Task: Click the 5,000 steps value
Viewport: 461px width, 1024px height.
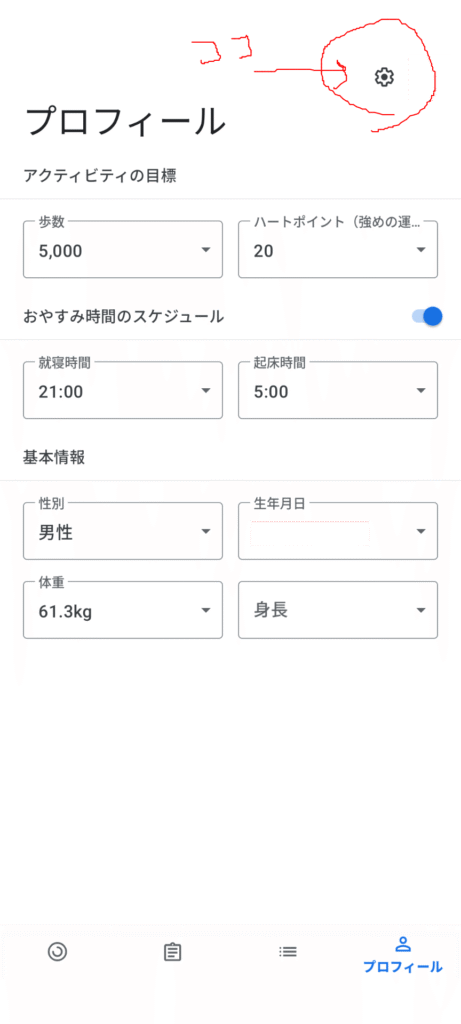Action: coord(61,251)
